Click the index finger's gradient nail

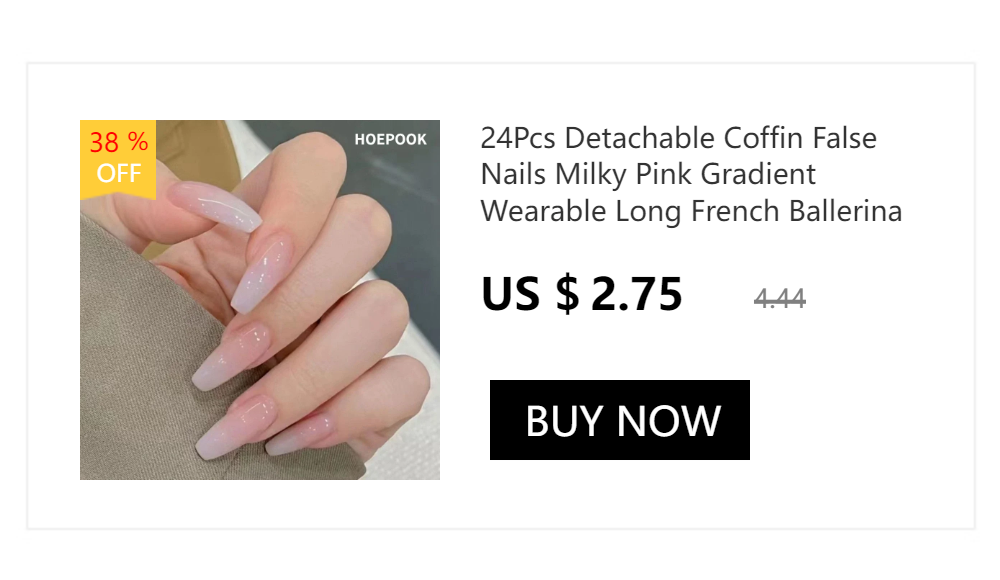point(261,272)
